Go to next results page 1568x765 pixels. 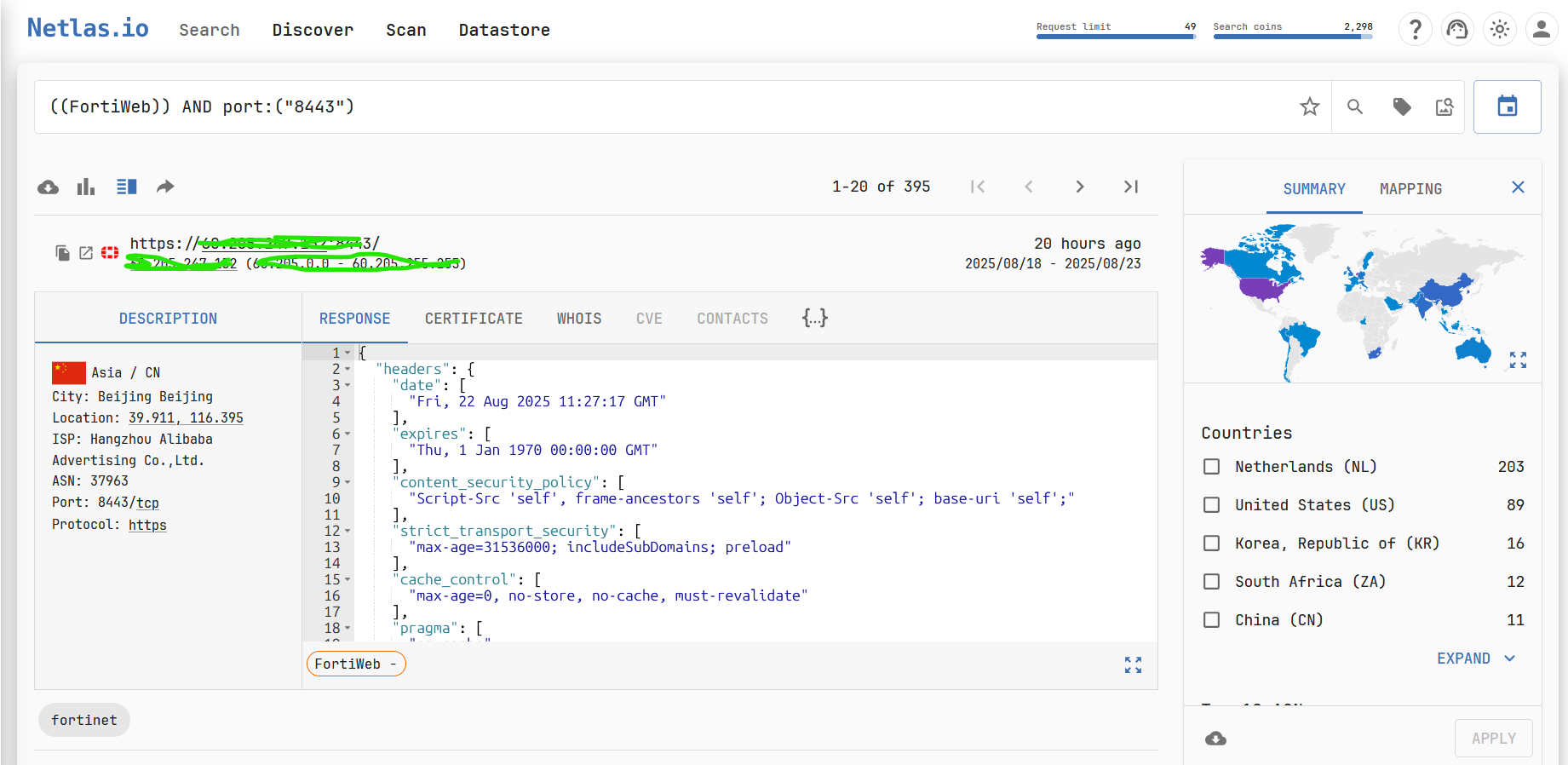(x=1080, y=187)
